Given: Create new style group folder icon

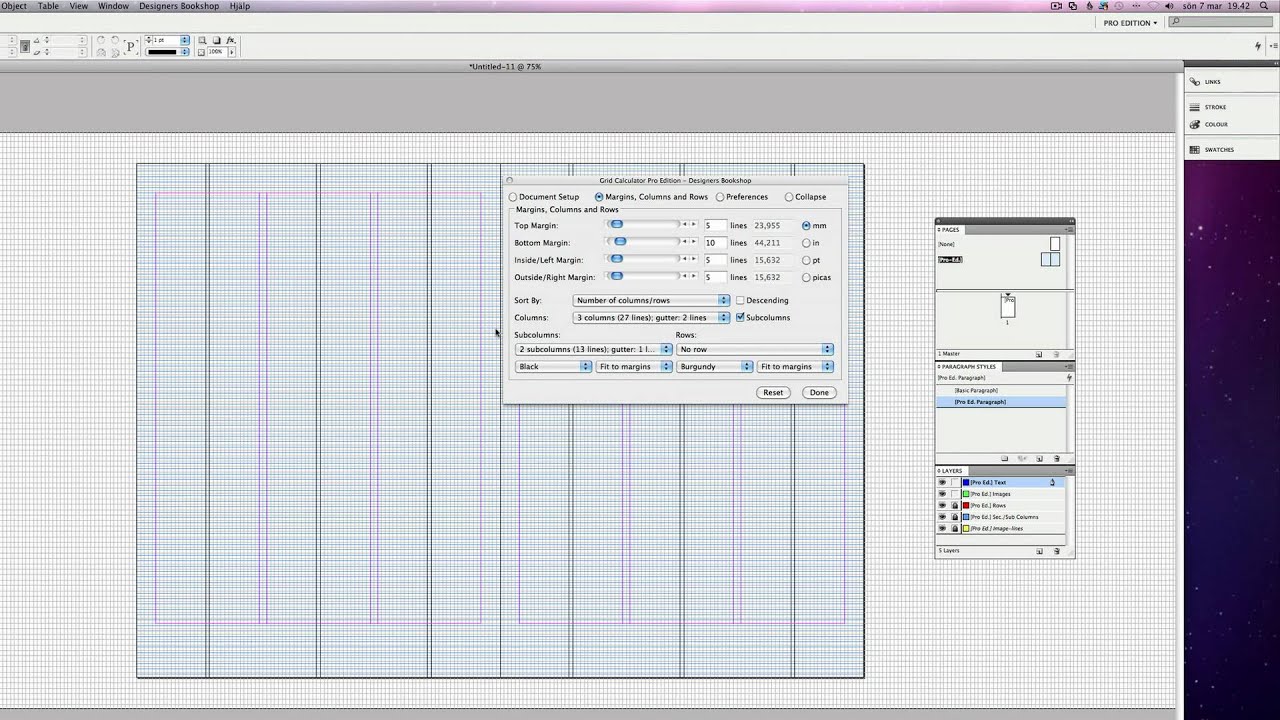Looking at the screenshot, I should click(x=1005, y=459).
